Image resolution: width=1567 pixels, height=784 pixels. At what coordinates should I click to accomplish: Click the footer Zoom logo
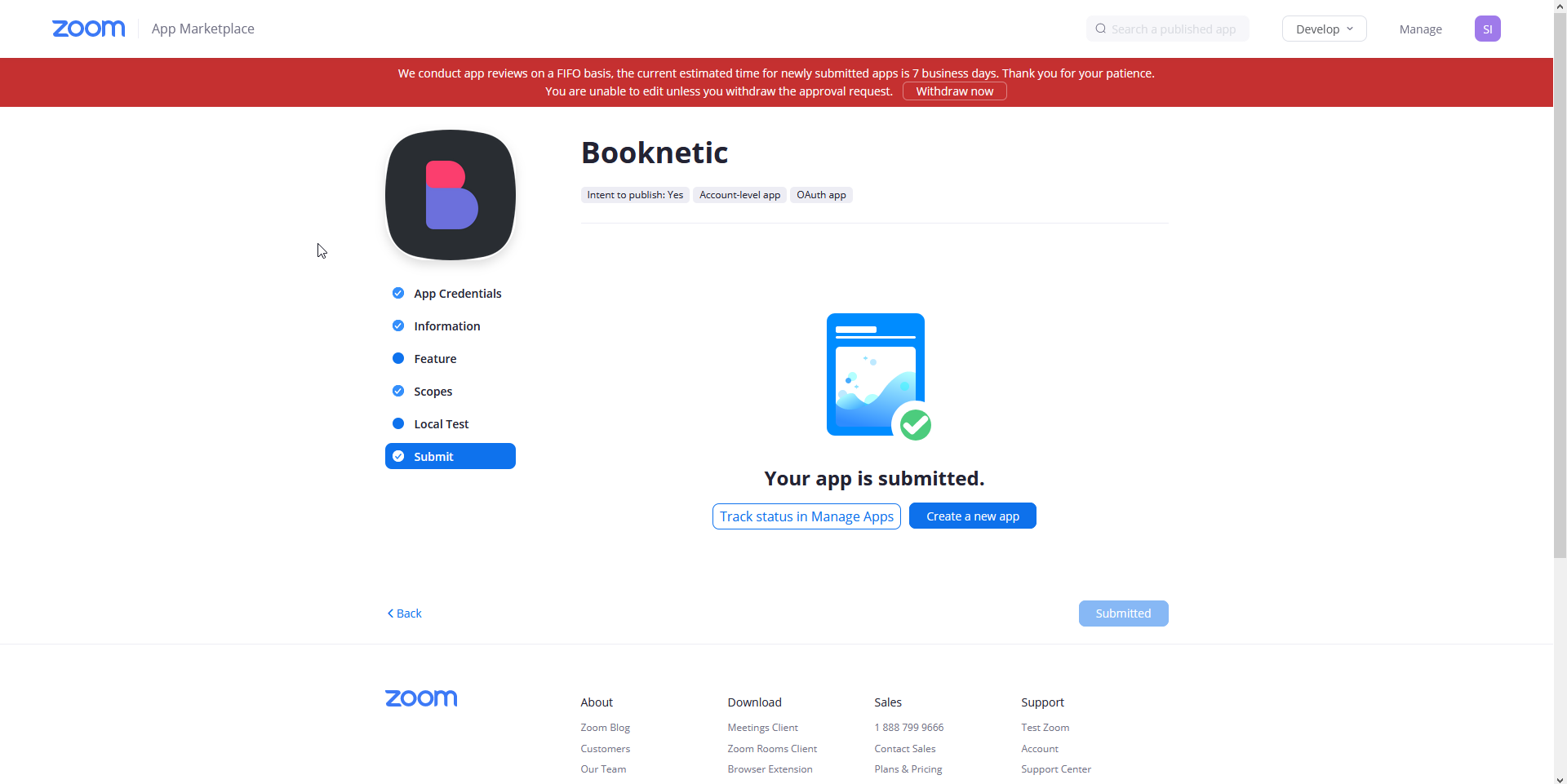tap(421, 698)
